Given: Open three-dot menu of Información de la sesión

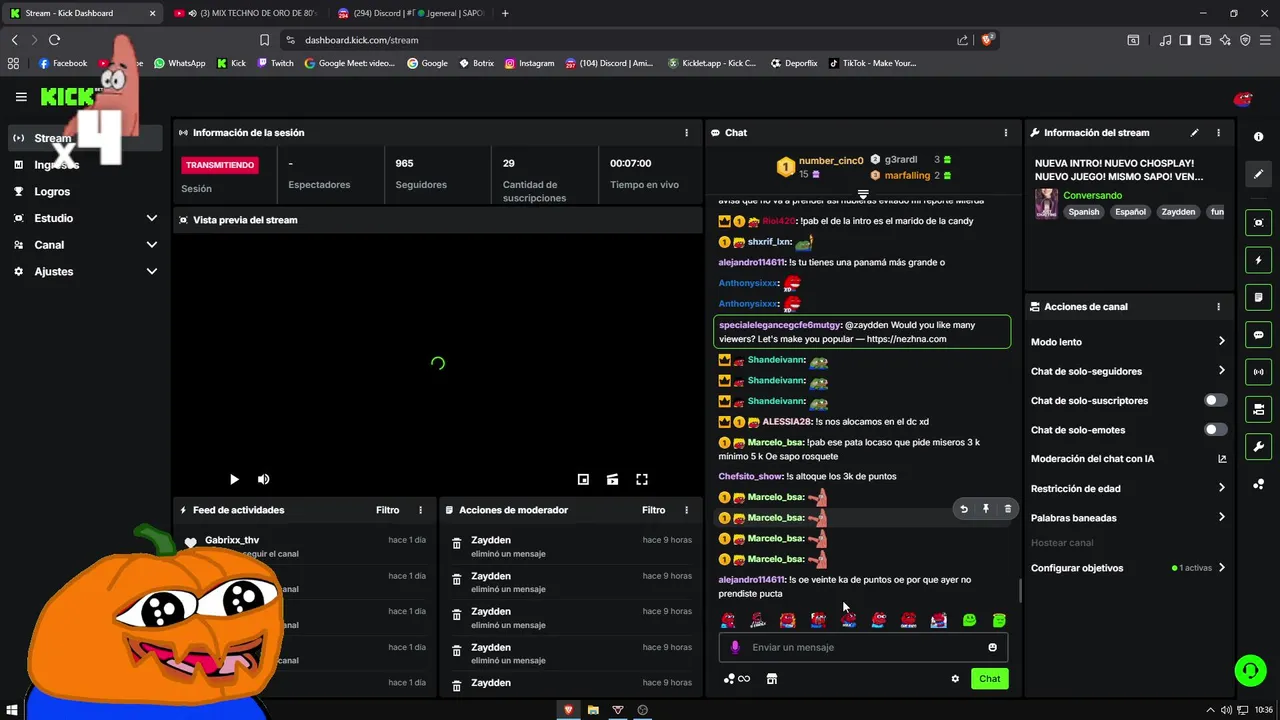Looking at the screenshot, I should (686, 133).
